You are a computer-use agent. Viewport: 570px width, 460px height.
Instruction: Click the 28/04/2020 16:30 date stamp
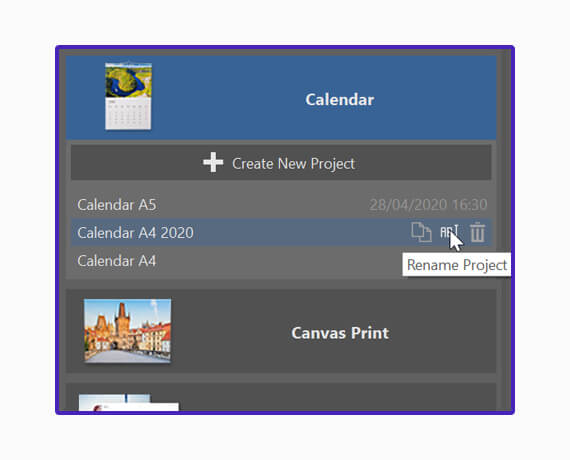(x=428, y=205)
